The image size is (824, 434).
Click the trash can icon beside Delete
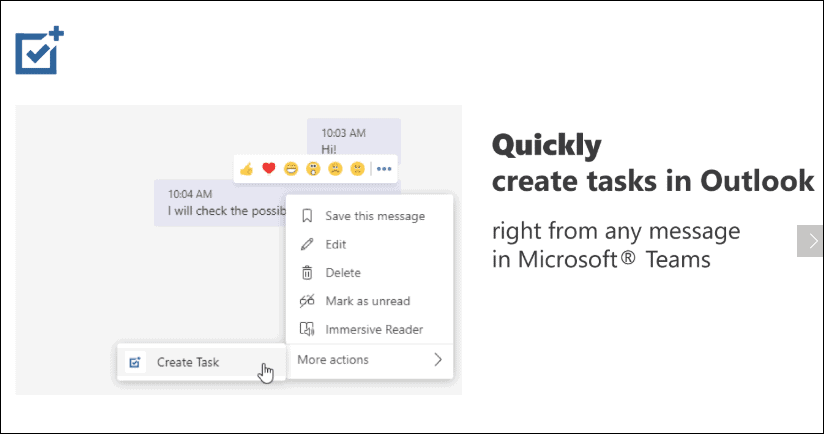tap(307, 273)
